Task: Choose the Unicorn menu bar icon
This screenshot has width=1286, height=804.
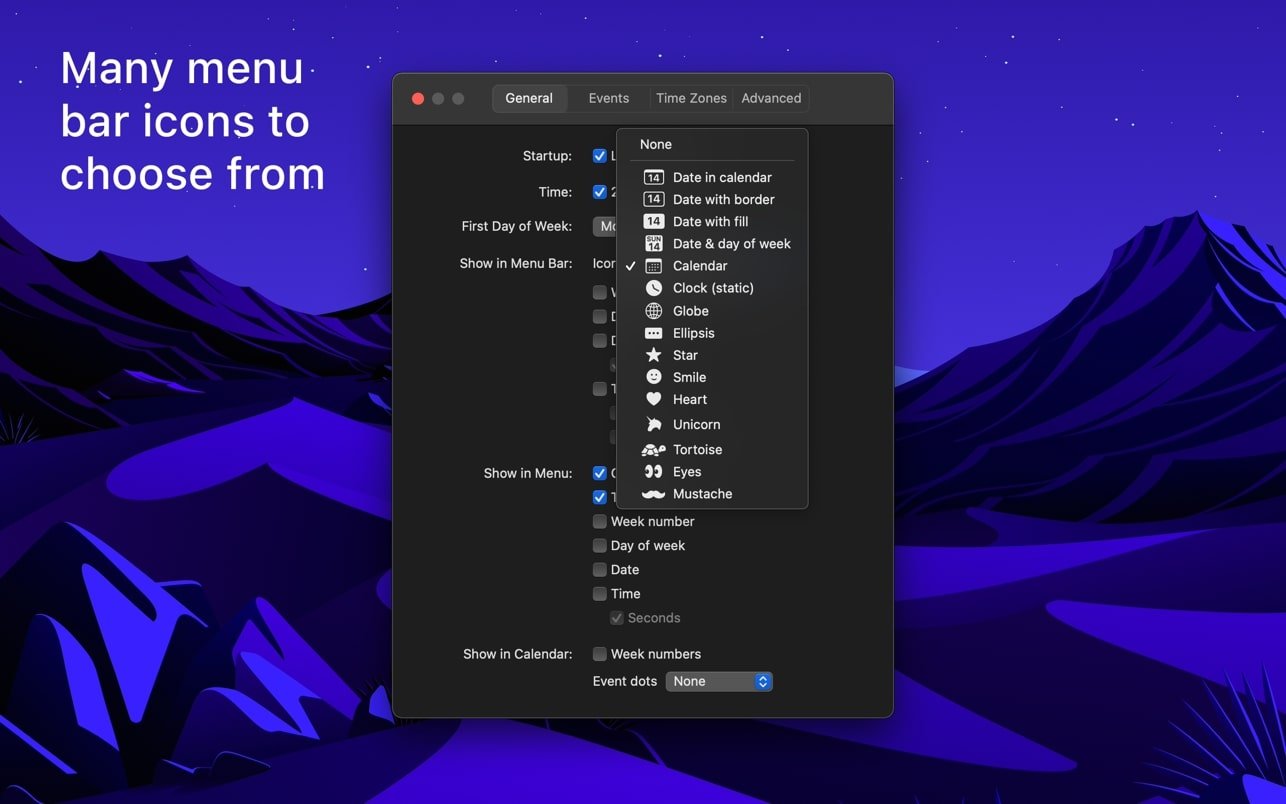Action: click(x=696, y=424)
